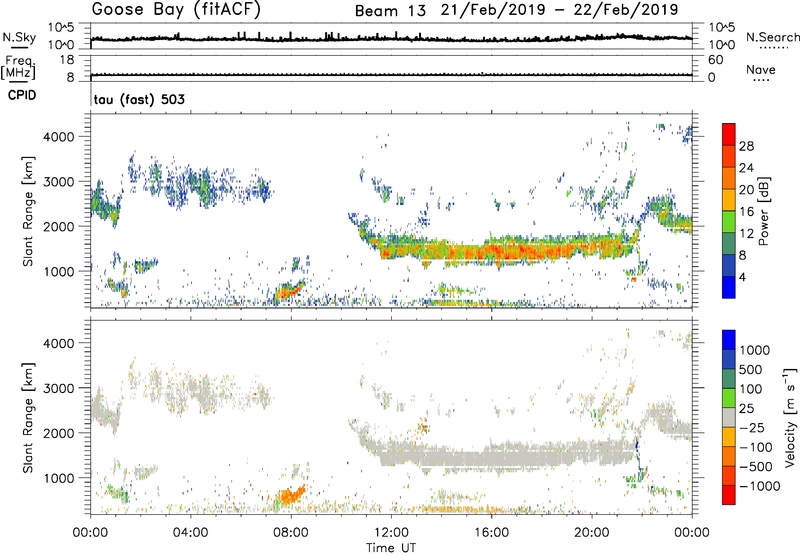Click the "3000" tick on the power panel

tap(58, 182)
